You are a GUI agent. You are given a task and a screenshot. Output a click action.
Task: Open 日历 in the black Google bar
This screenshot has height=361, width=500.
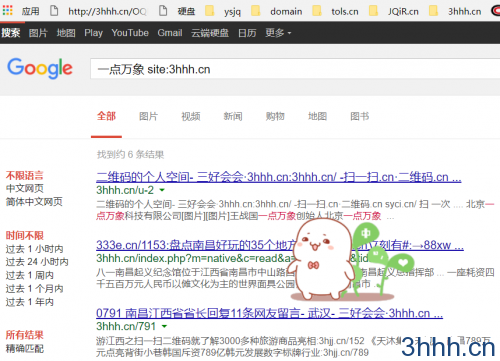[x=247, y=33]
